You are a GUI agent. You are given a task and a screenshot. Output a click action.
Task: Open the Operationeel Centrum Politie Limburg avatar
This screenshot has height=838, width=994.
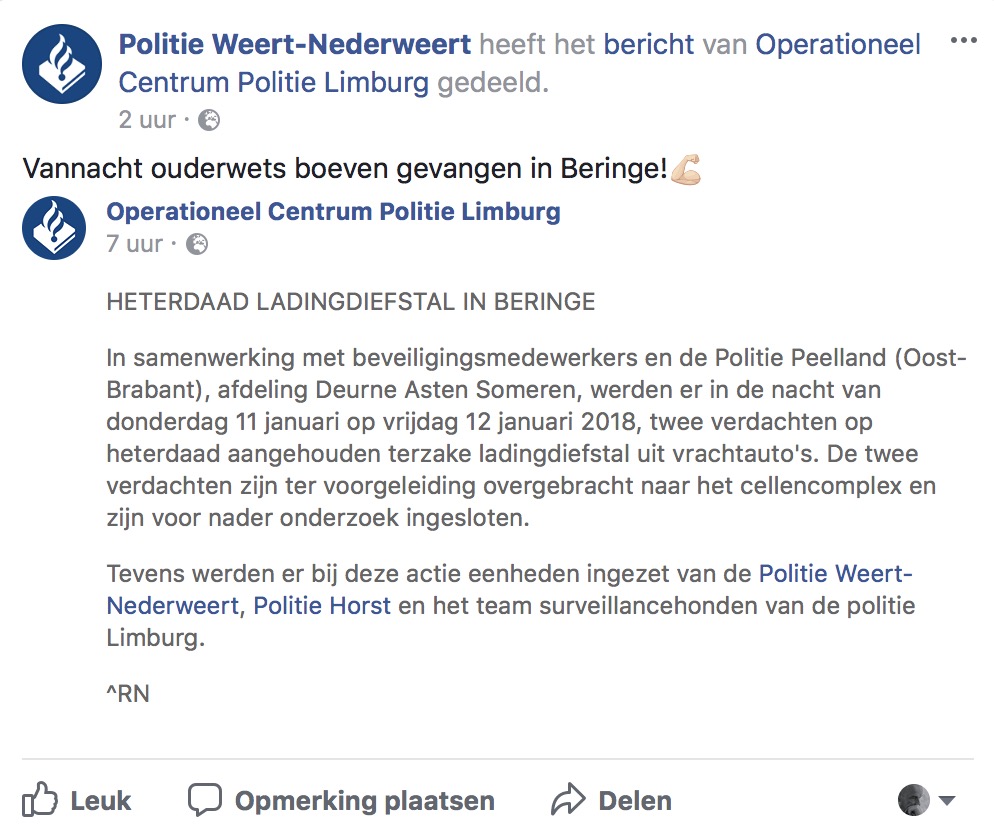click(54, 228)
